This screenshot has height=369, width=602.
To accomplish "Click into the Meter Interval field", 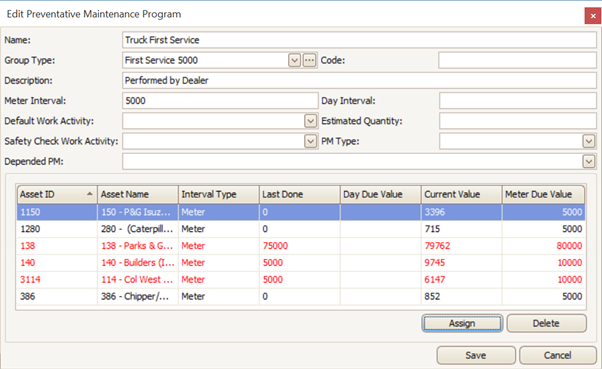I will (220, 101).
